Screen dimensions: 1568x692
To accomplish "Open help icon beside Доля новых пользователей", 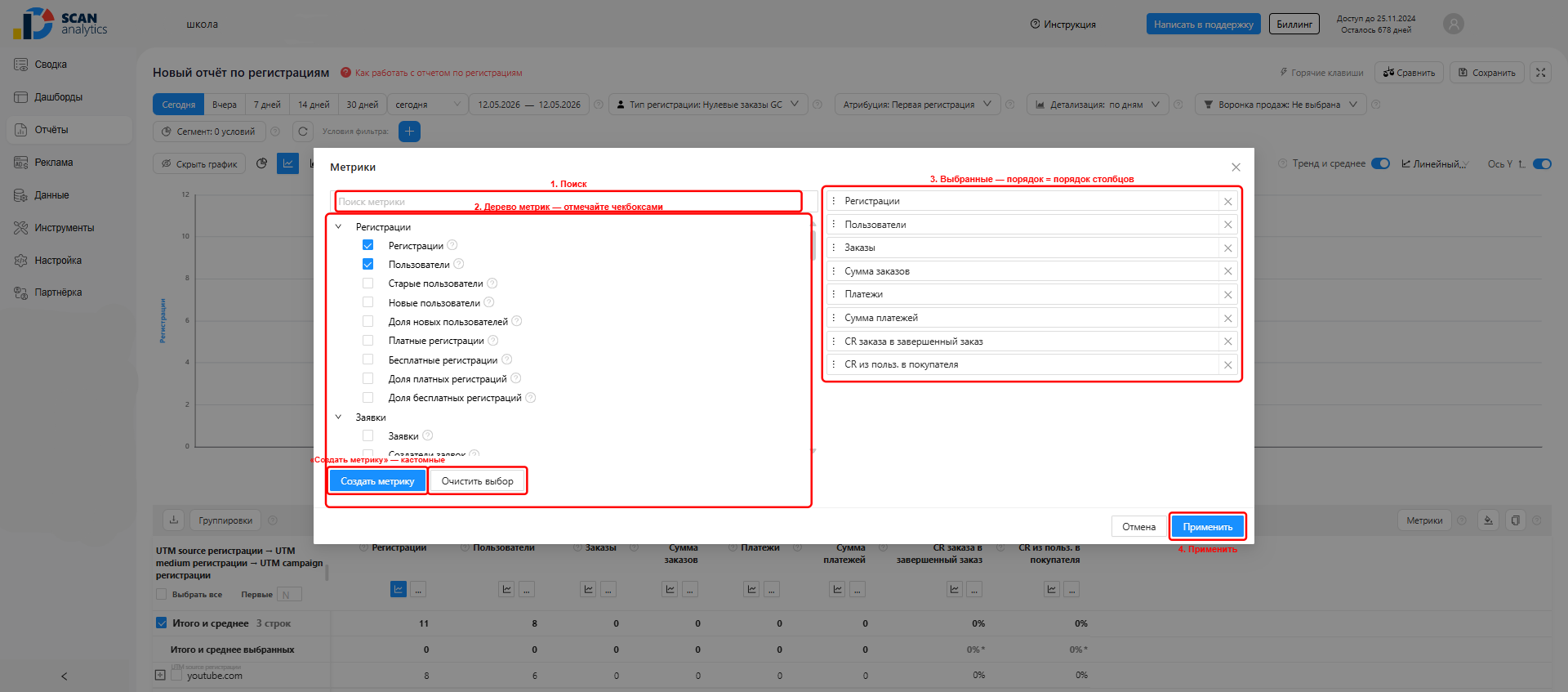I will point(517,321).
